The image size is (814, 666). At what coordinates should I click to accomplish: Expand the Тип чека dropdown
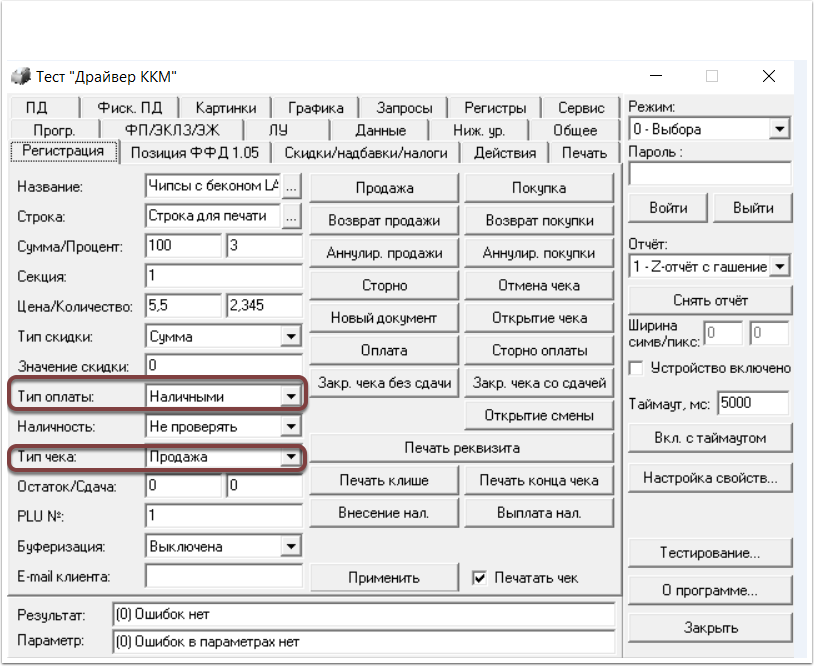pyautogui.click(x=291, y=457)
